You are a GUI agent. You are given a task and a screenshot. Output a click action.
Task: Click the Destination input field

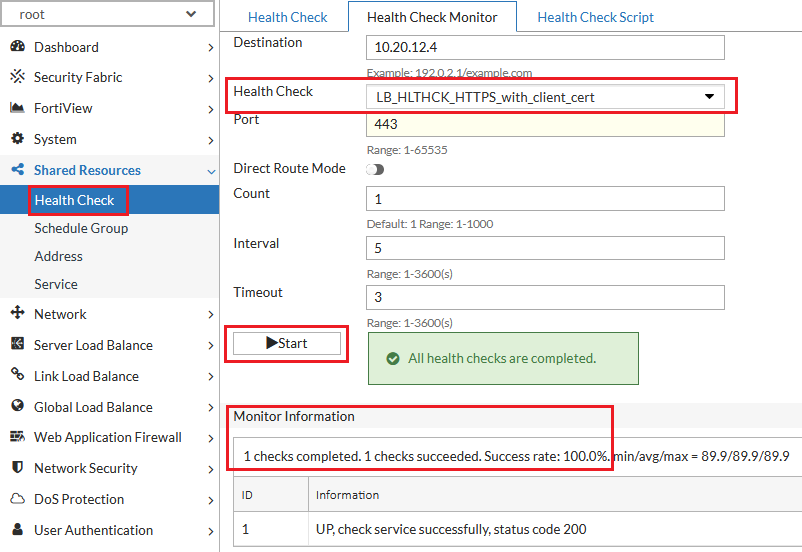pyautogui.click(x=545, y=47)
